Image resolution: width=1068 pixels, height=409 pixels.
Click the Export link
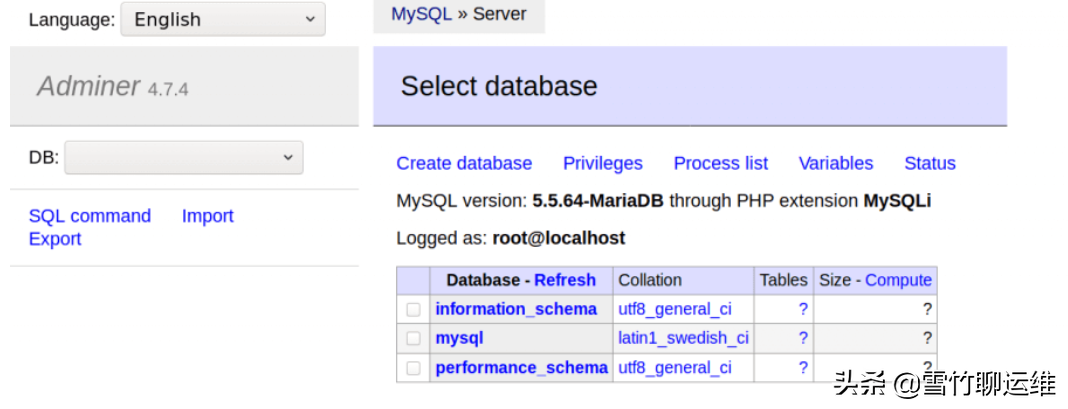pyautogui.click(x=55, y=239)
